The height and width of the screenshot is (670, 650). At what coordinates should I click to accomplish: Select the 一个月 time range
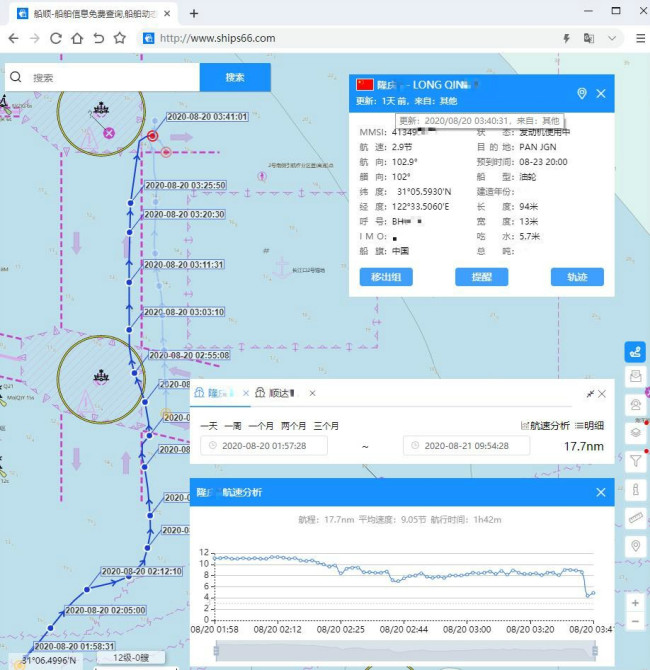pos(261,426)
